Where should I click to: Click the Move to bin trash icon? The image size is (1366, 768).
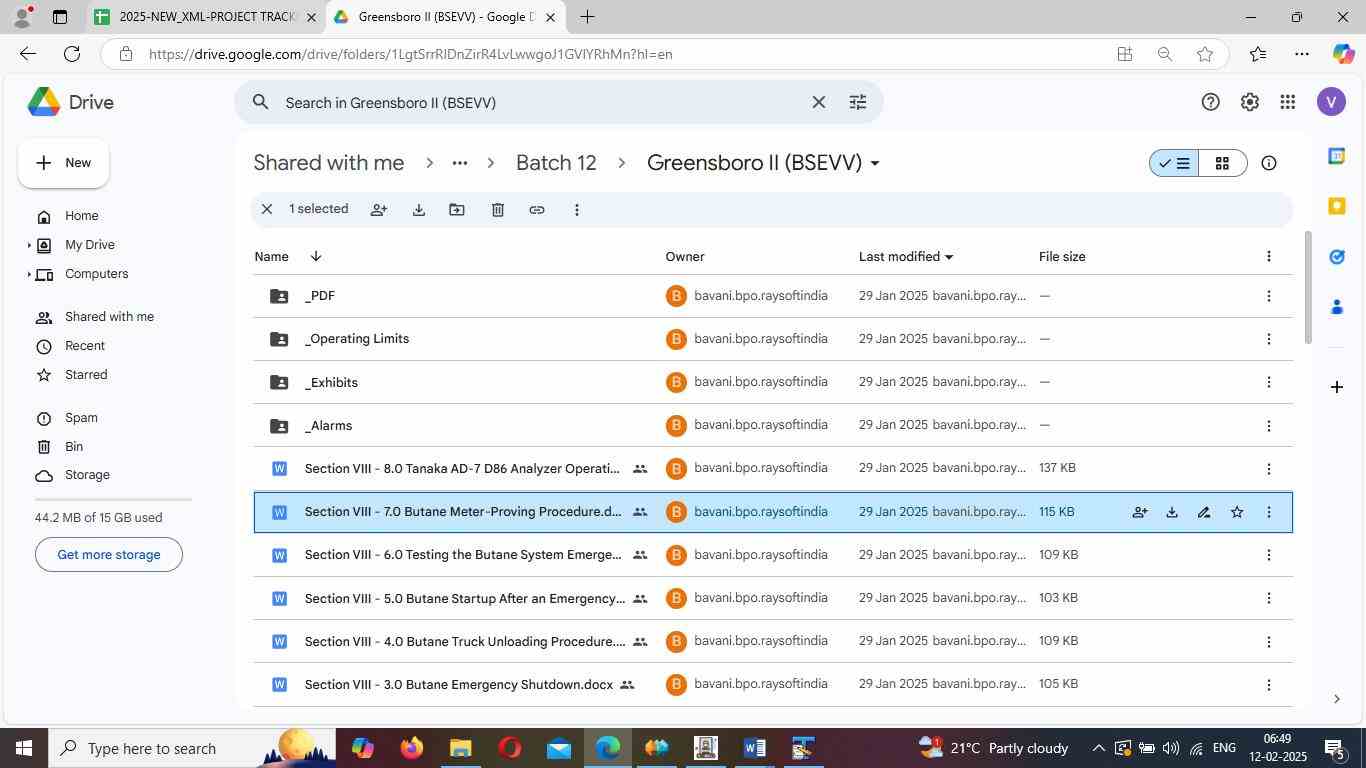coord(498,210)
